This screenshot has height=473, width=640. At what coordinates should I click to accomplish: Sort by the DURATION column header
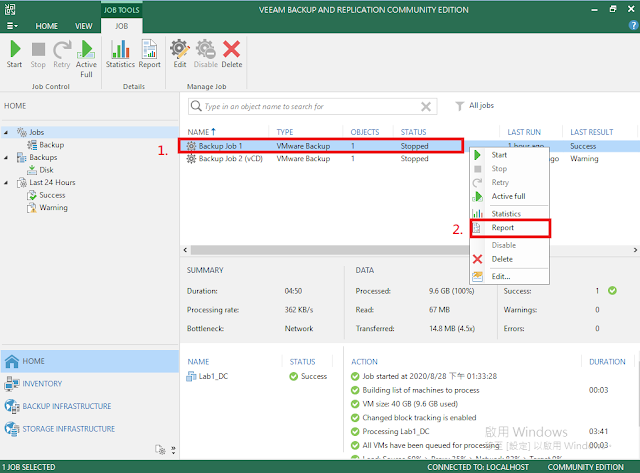607,362
